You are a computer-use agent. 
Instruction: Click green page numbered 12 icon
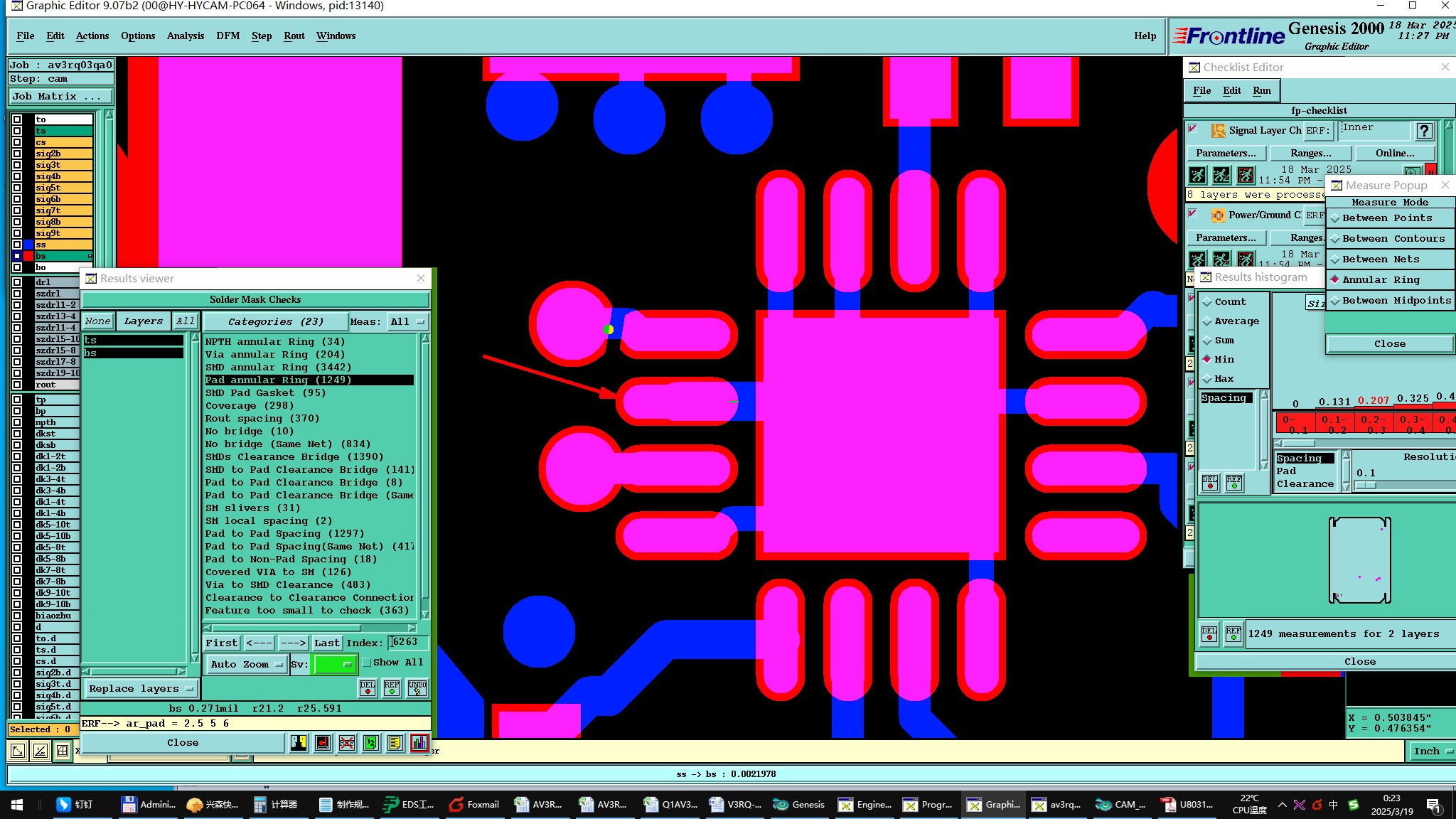click(370, 743)
